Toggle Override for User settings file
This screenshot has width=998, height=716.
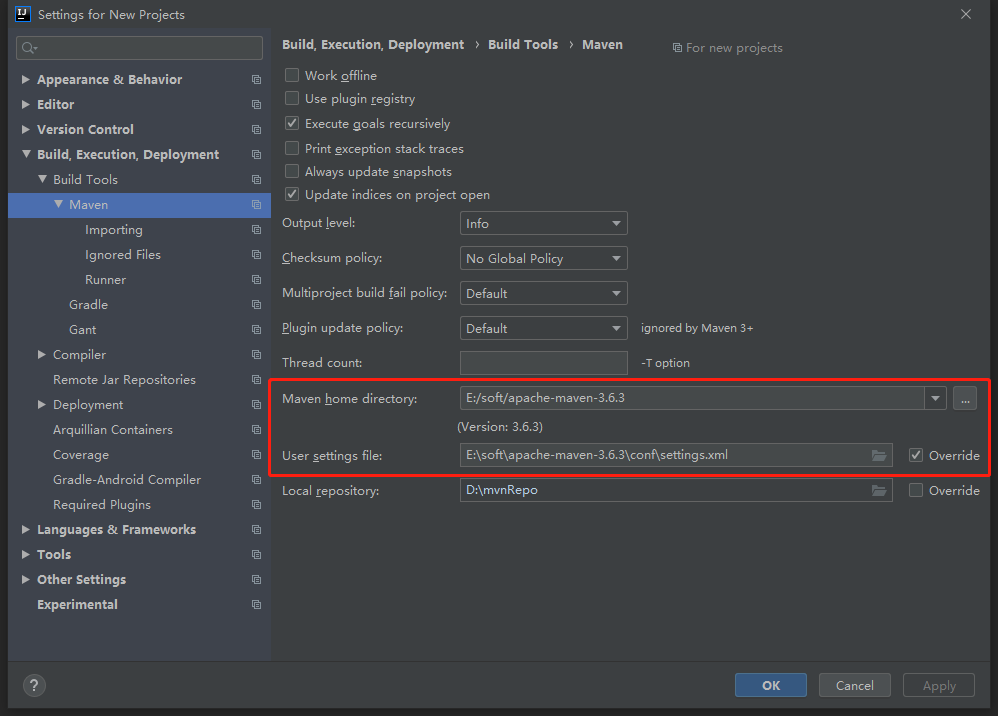tap(916, 455)
